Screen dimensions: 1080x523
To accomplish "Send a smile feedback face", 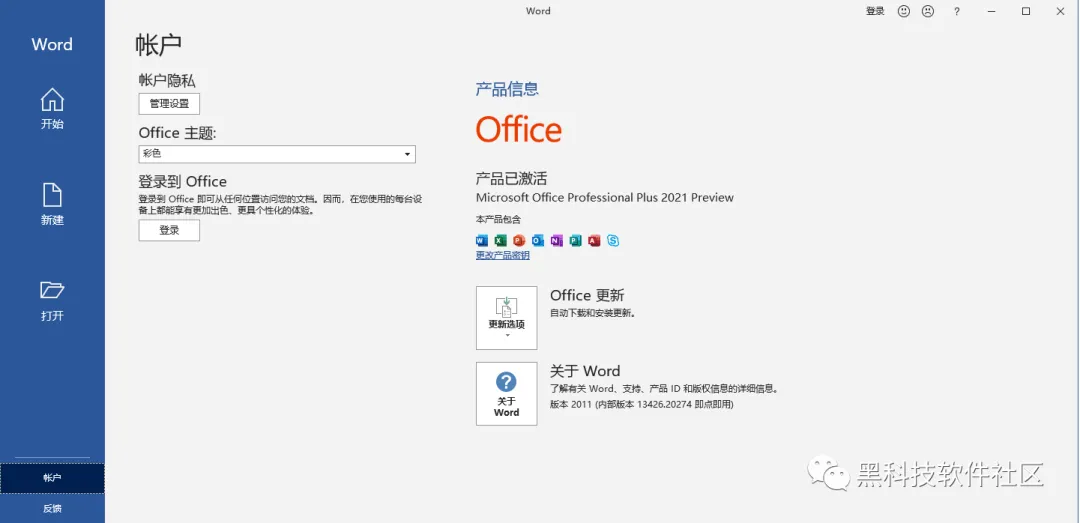I will tap(904, 11).
